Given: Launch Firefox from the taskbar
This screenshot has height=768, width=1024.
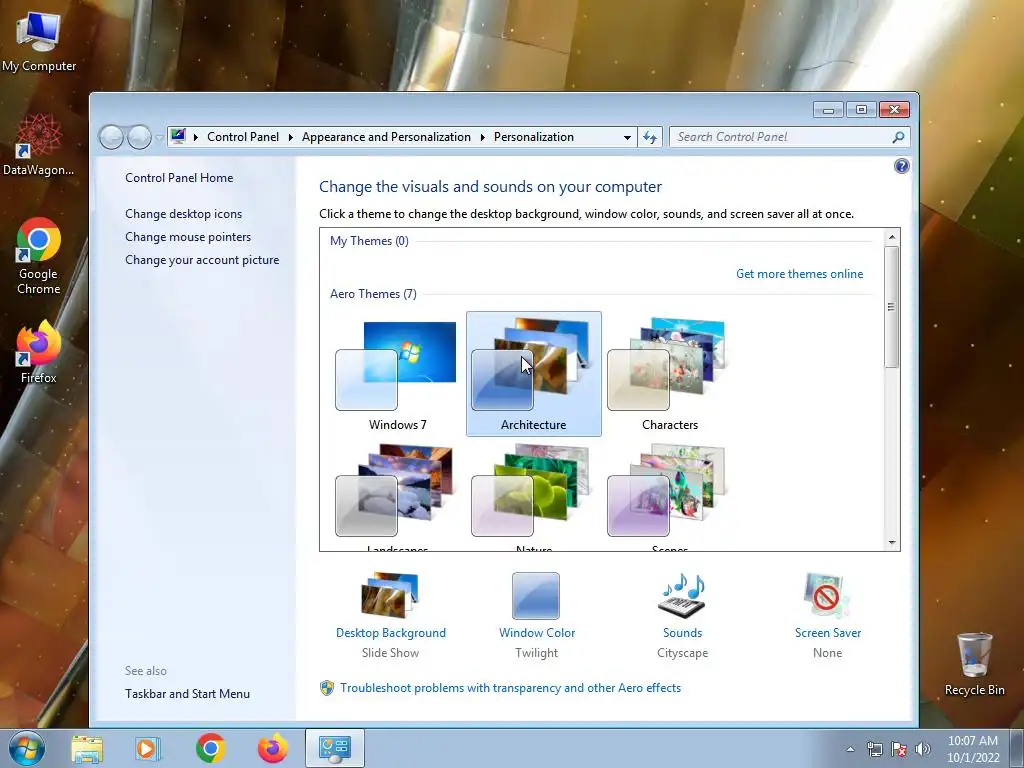Looking at the screenshot, I should coord(272,748).
